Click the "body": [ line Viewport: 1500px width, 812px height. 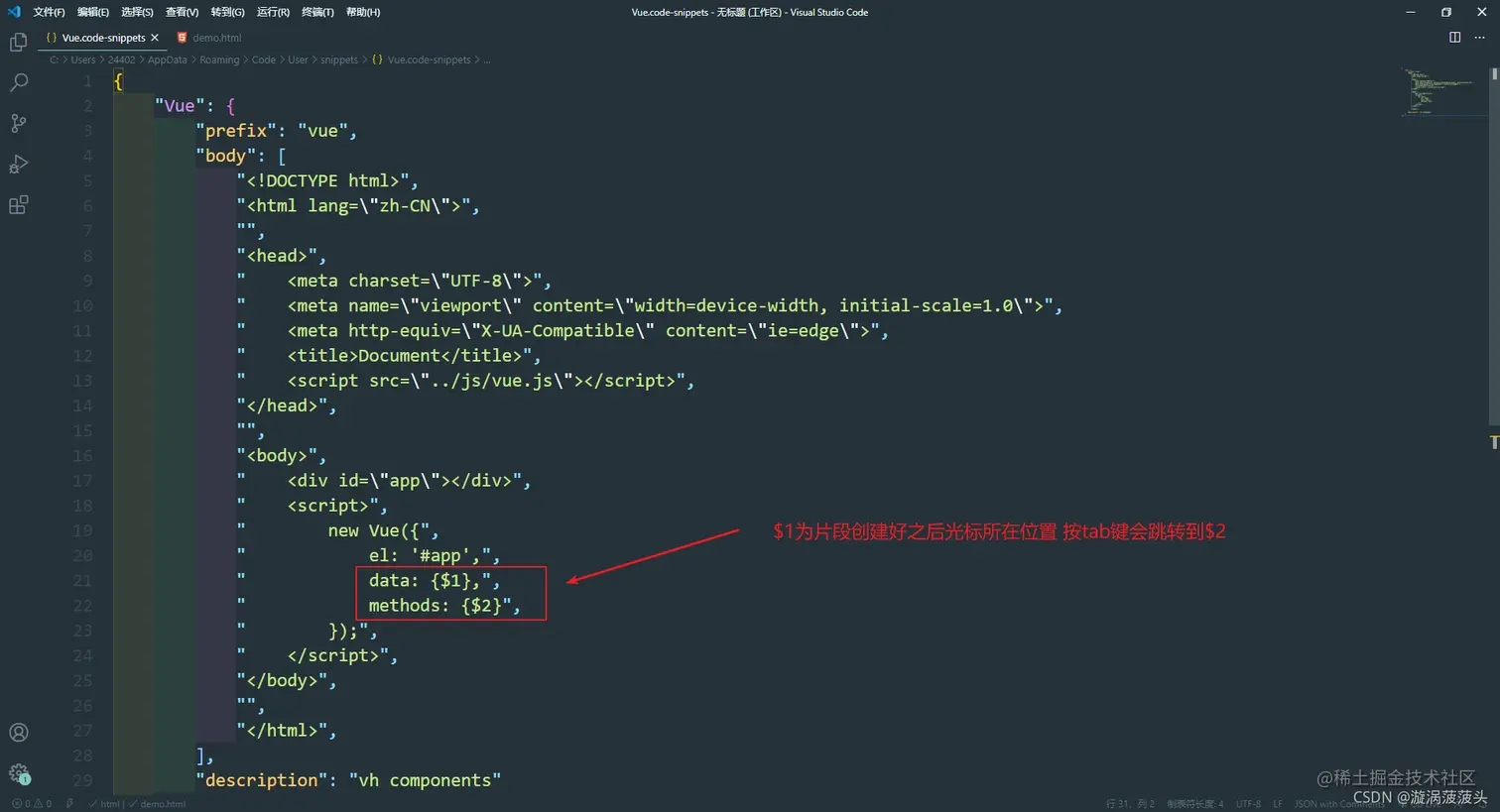click(x=241, y=156)
